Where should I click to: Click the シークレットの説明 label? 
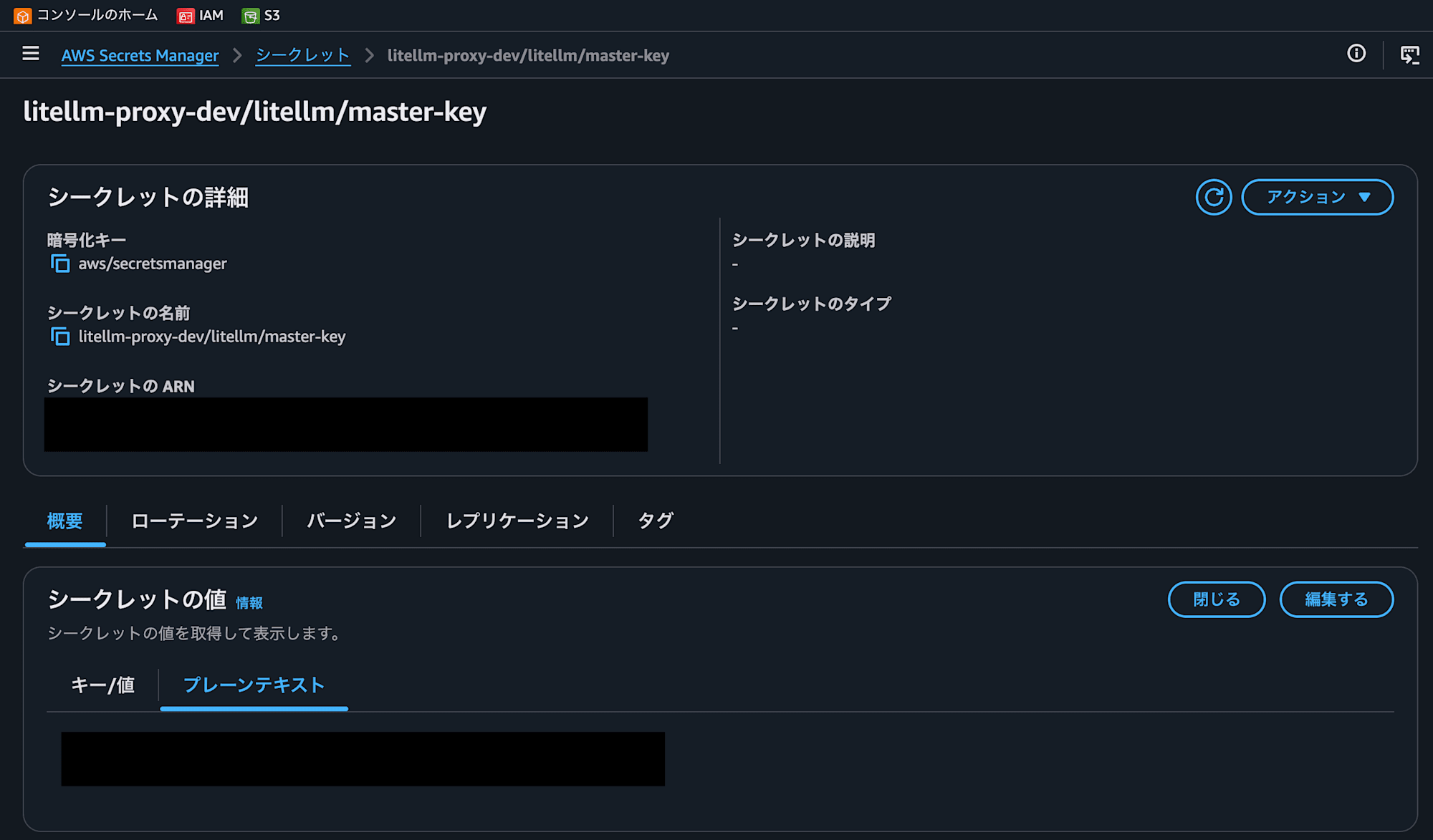coord(803,240)
